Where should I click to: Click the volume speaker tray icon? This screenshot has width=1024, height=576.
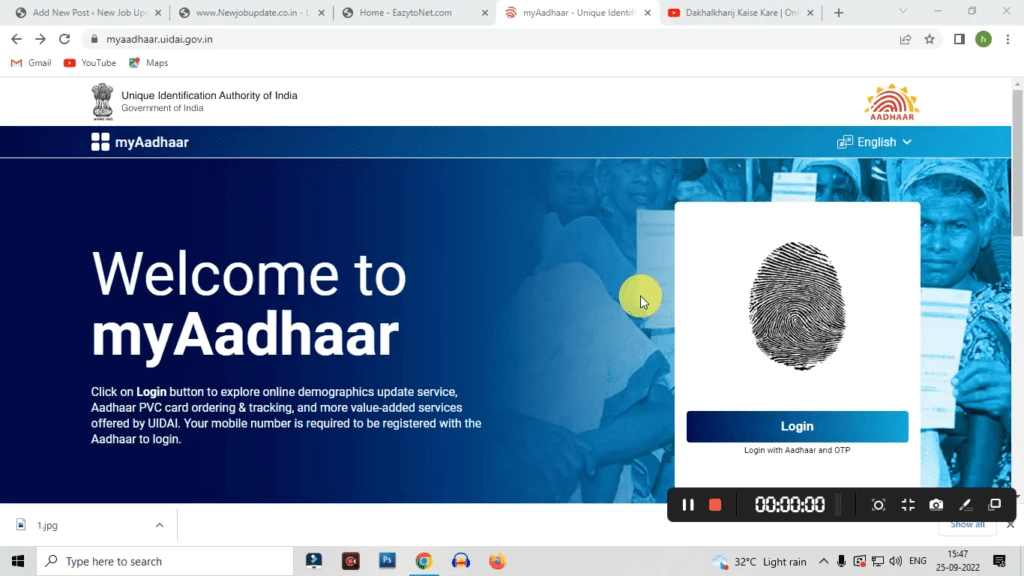point(895,561)
